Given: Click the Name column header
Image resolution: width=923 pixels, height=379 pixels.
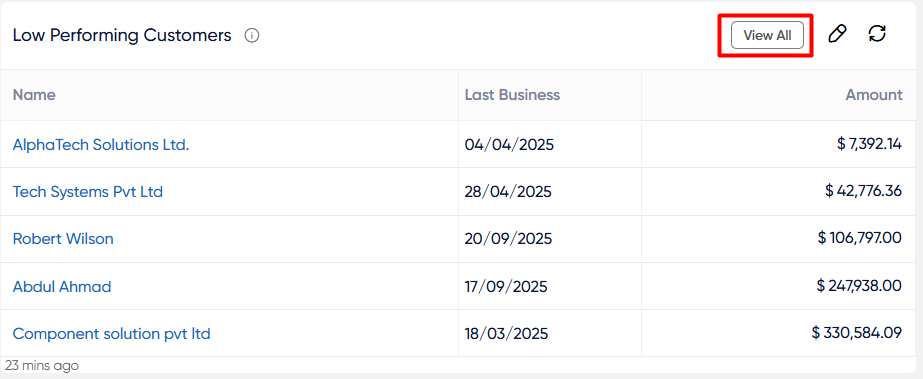Looking at the screenshot, I should [x=34, y=95].
